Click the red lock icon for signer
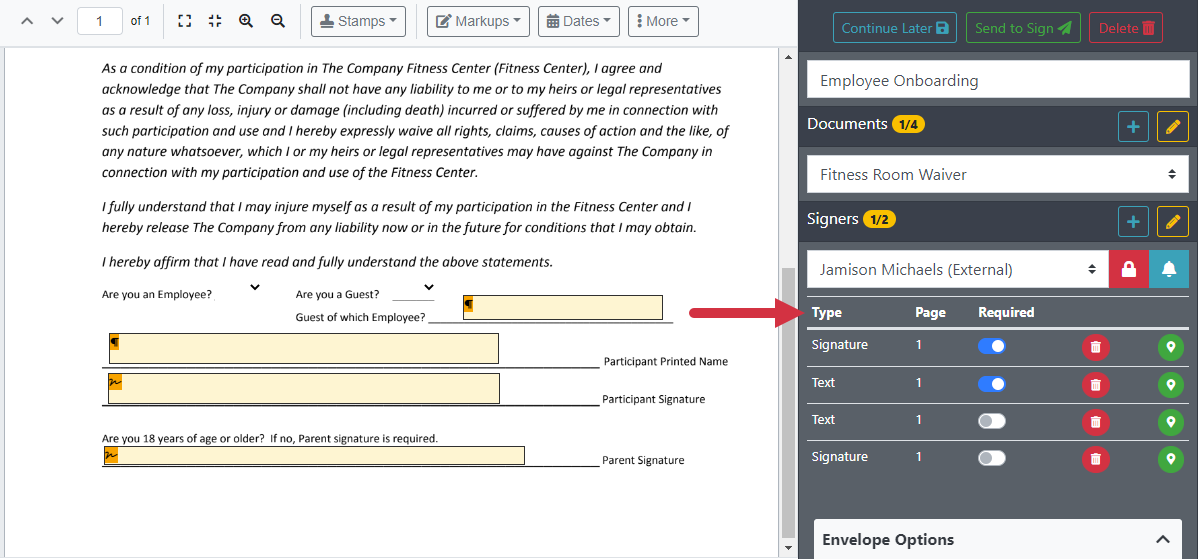1198x559 pixels. coord(1128,269)
